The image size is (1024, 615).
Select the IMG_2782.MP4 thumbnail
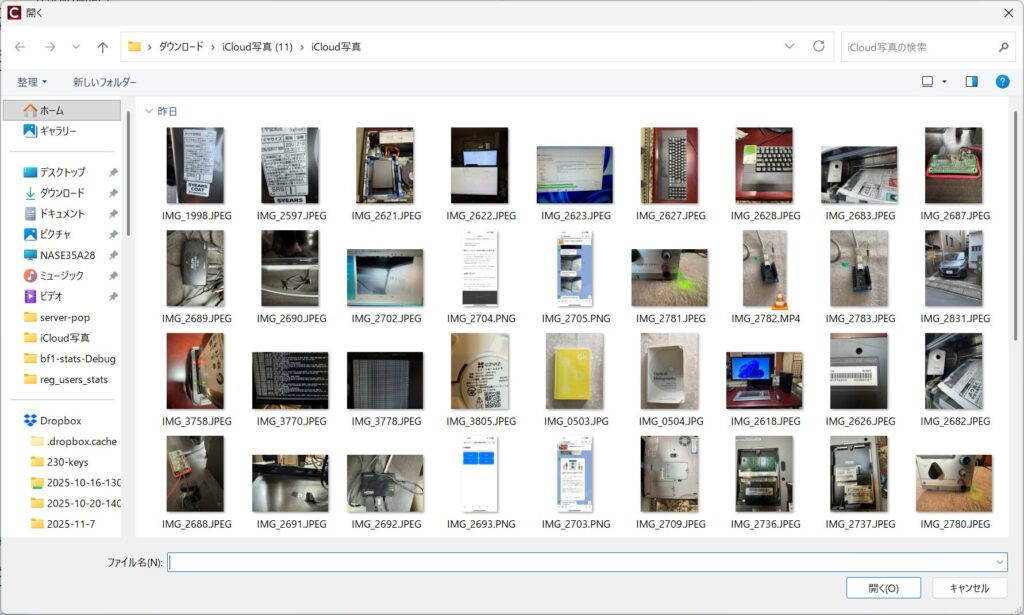pos(765,270)
